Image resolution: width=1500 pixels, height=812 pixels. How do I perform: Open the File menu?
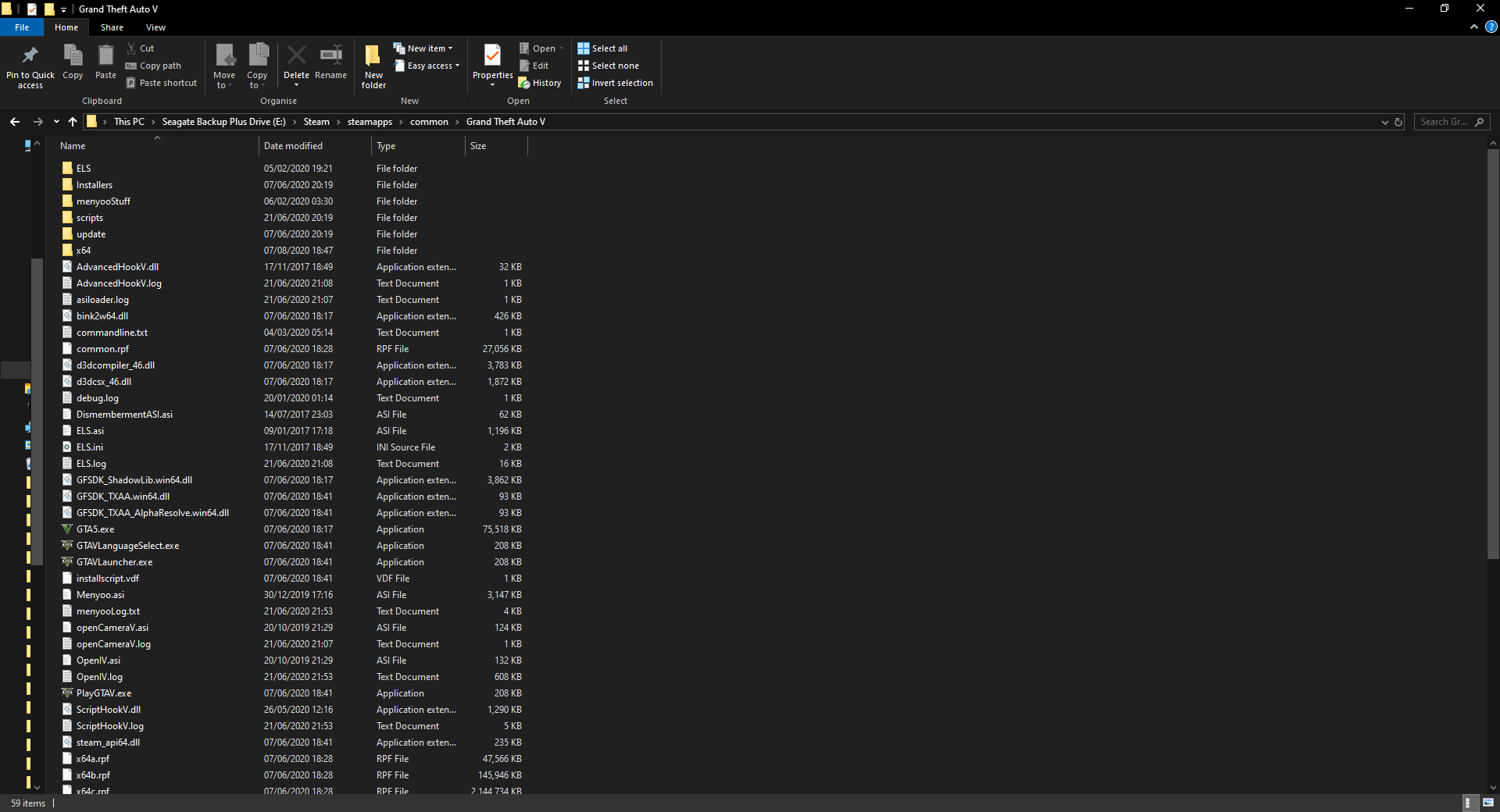pyautogui.click(x=22, y=27)
